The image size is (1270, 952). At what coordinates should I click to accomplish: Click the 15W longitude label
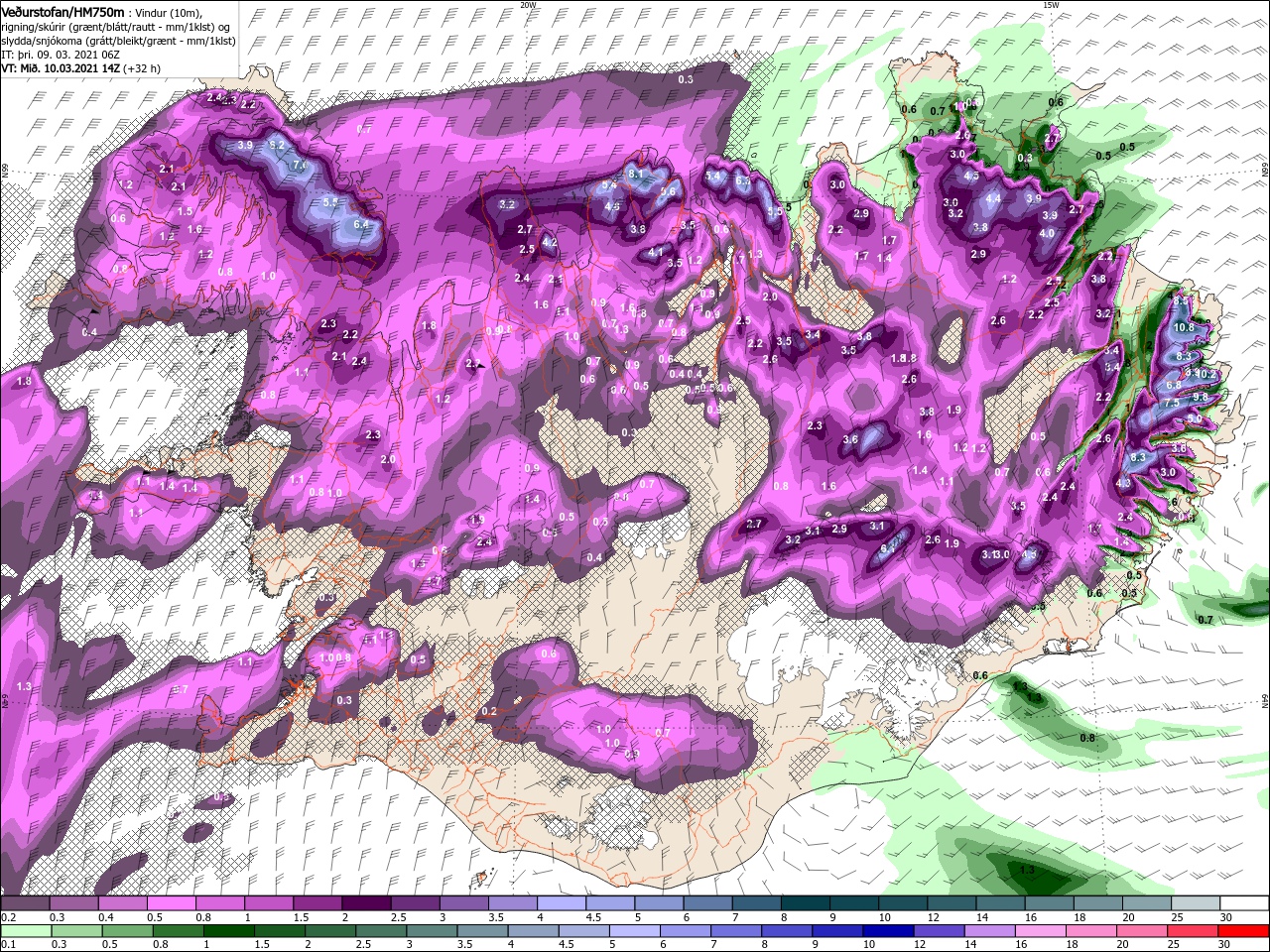1051,5
